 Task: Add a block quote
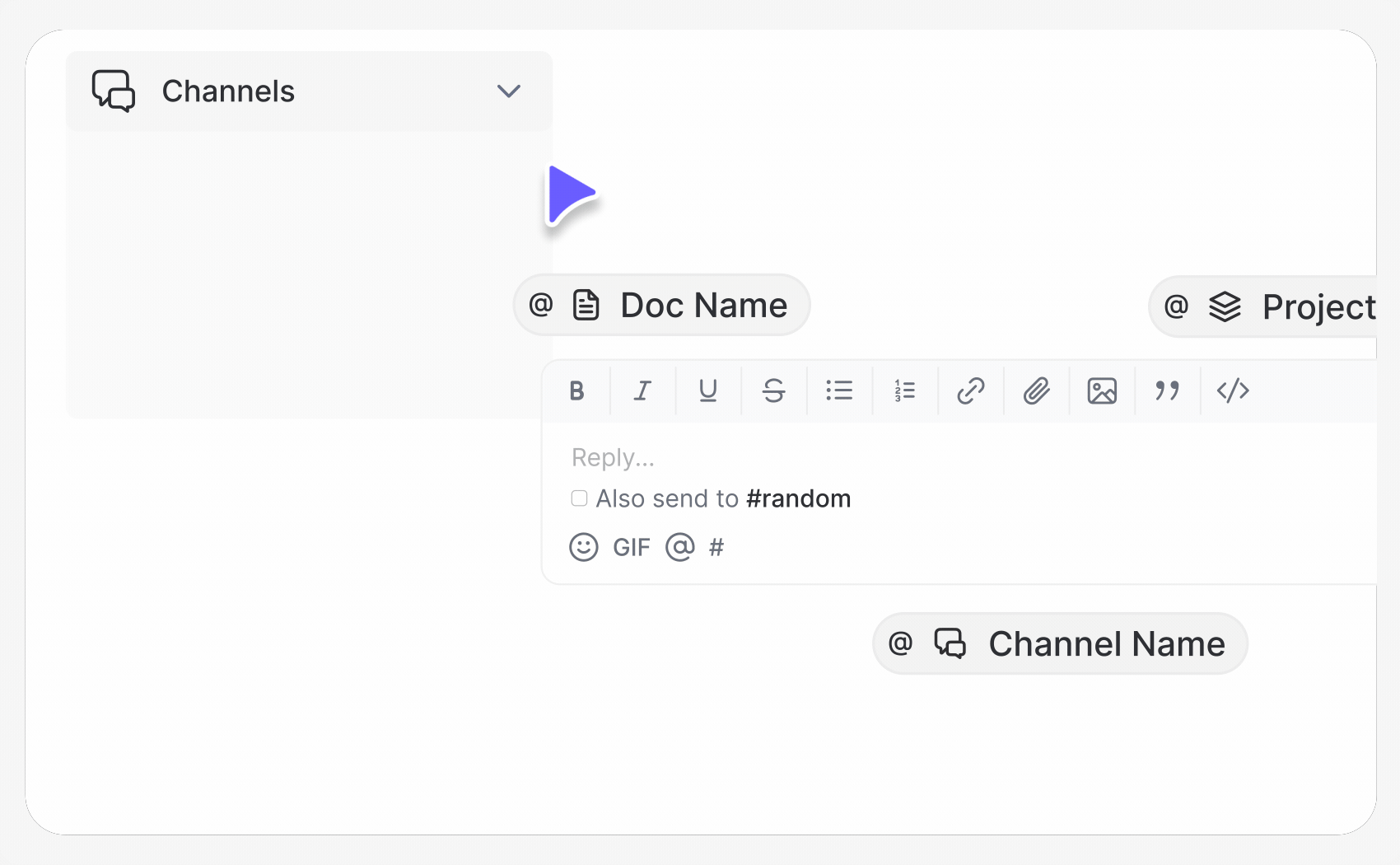[x=1167, y=390]
